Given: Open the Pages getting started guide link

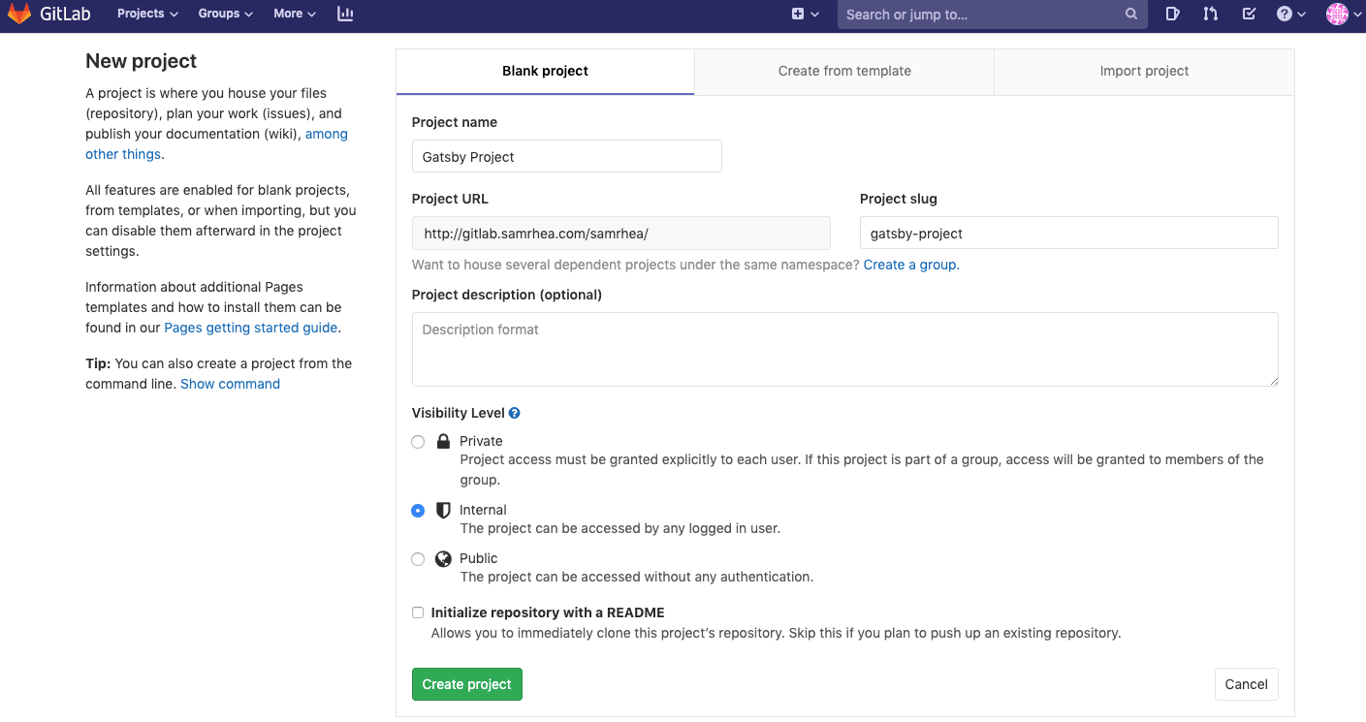Looking at the screenshot, I should pos(251,328).
